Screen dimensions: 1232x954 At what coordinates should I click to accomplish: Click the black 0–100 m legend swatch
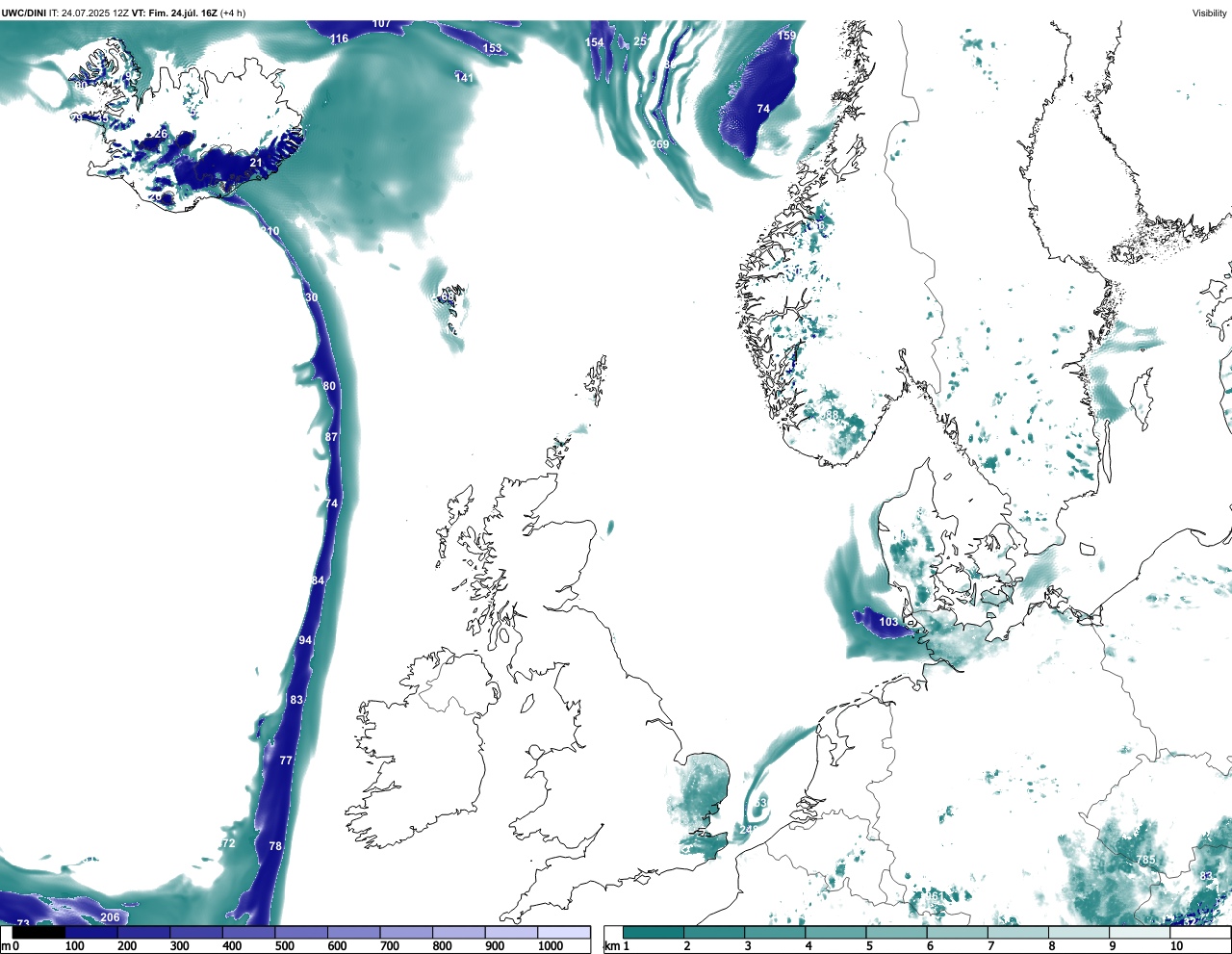pos(39,932)
